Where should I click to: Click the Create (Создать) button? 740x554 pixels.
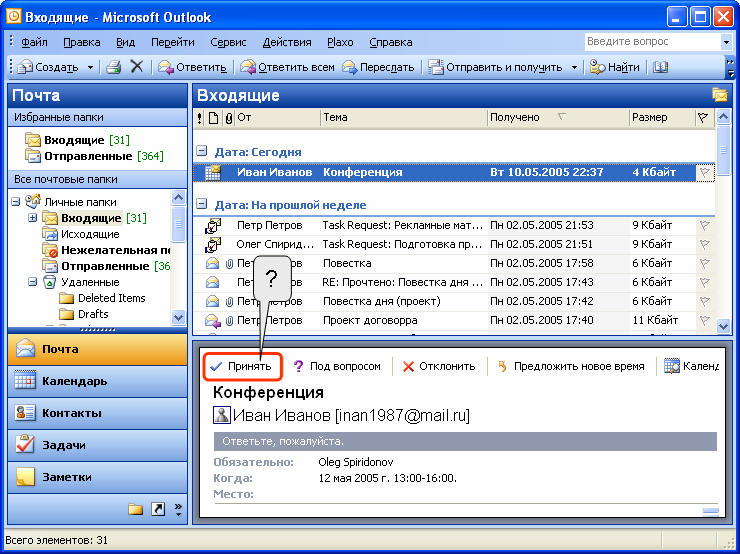point(48,67)
